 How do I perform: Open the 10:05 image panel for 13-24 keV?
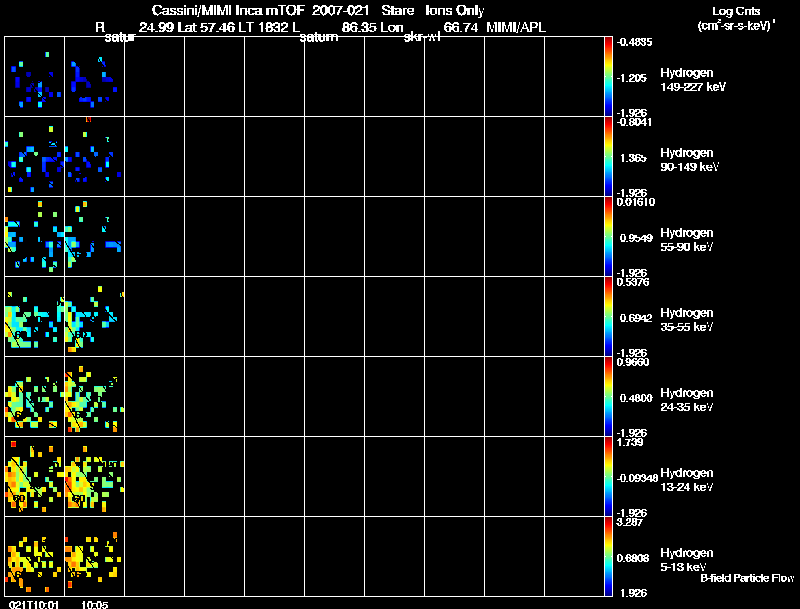(x=94, y=477)
